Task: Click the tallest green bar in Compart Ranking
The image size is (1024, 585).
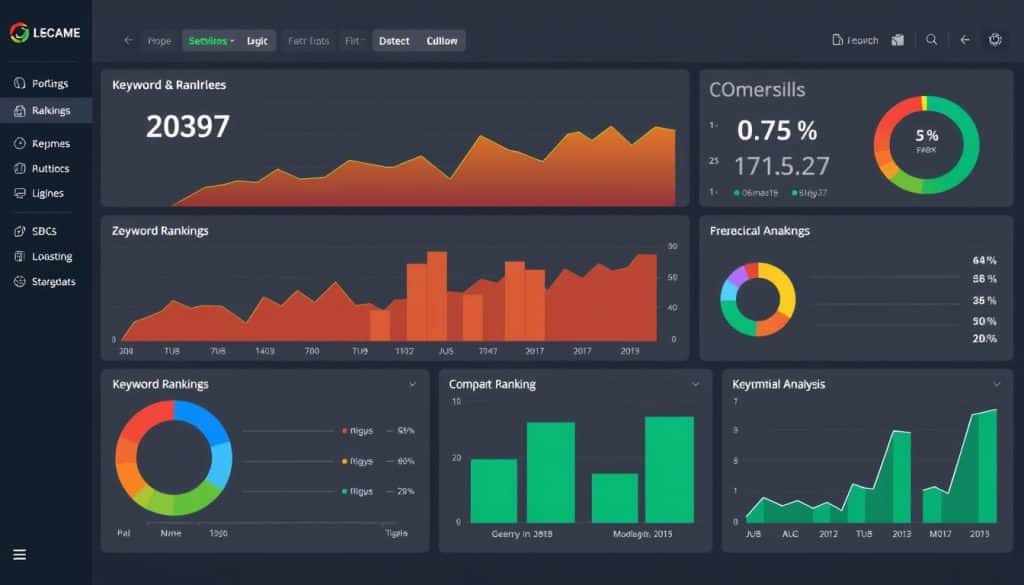Action: pos(669,469)
